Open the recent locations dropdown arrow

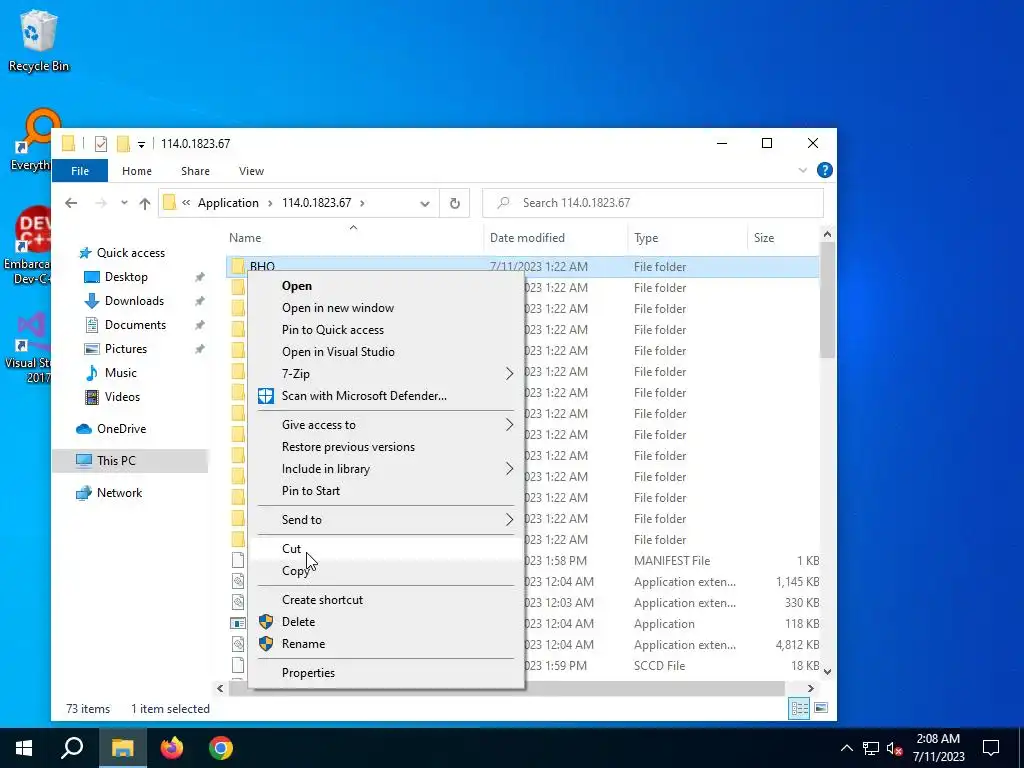point(124,203)
